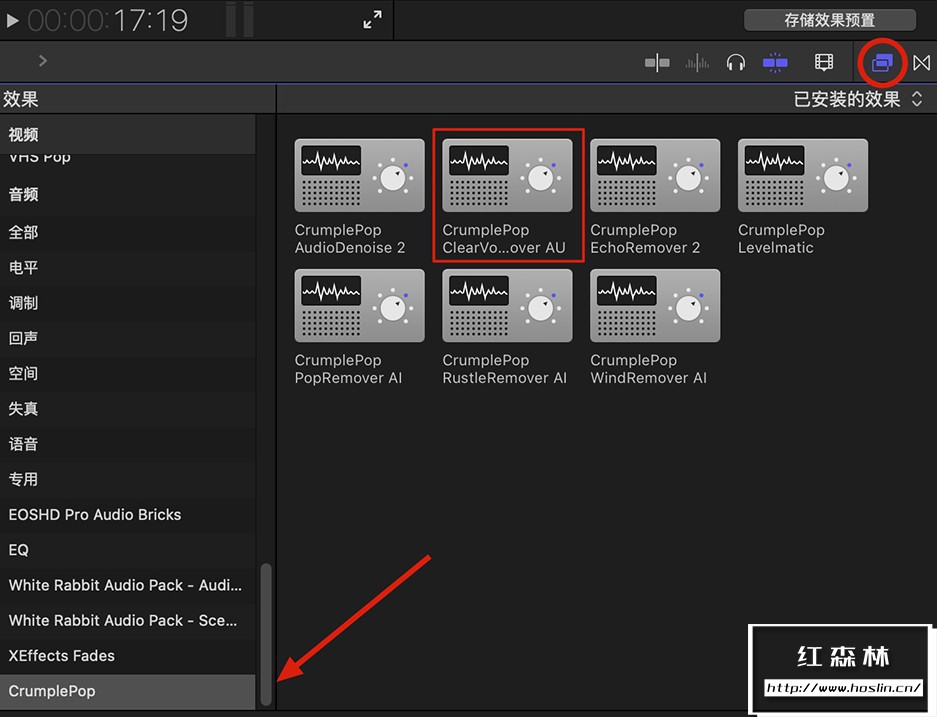Toggle fullscreen viewer arrows icon
Viewport: 937px width, 717px height.
[372, 20]
